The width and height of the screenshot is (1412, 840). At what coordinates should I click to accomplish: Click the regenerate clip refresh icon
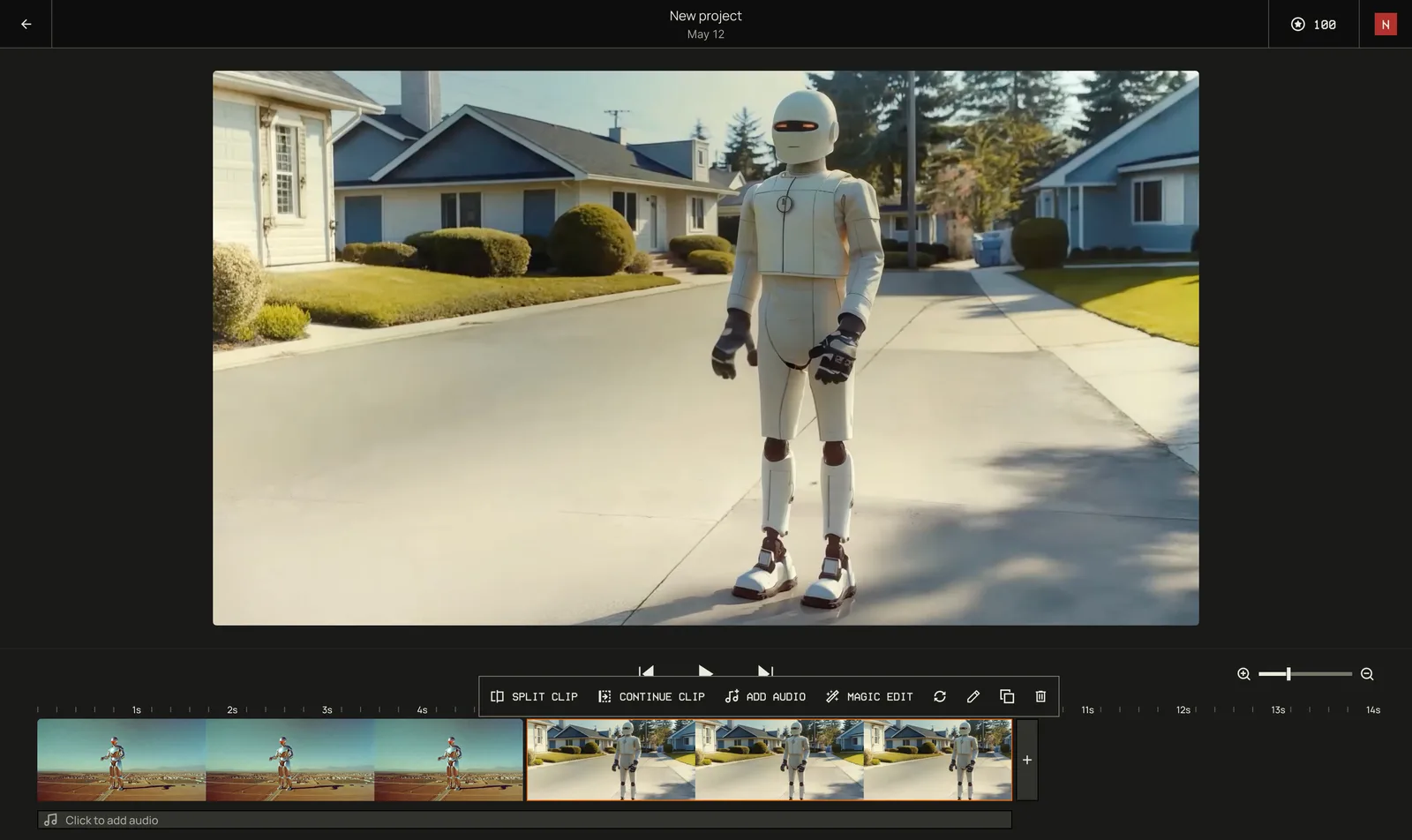pos(940,696)
